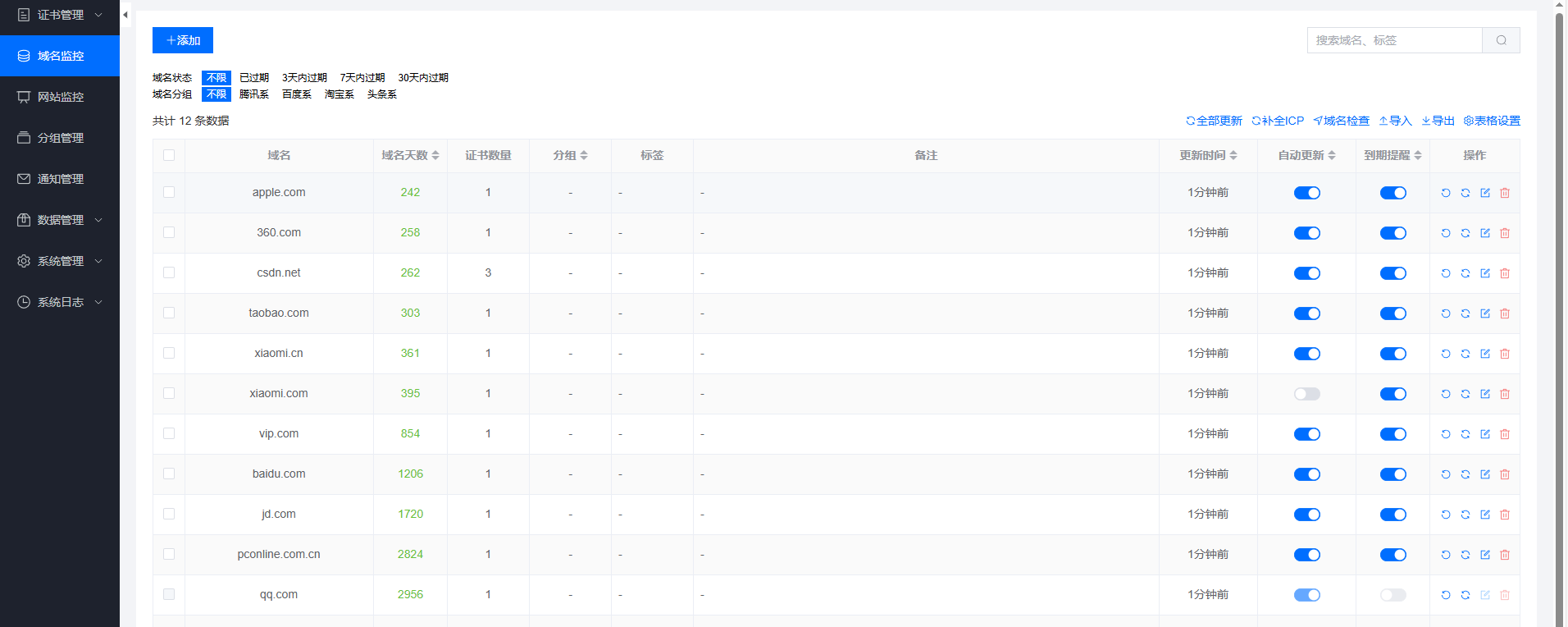Remove taobao.com using its trash icon

(1505, 313)
